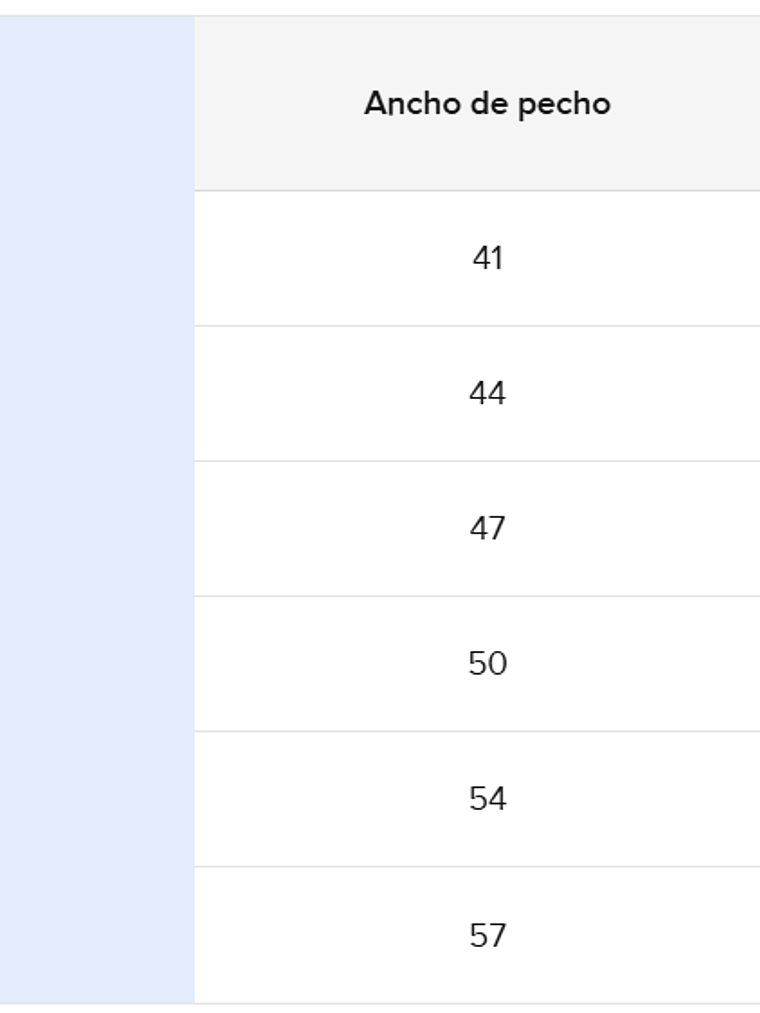Select the blue cell beside row 50
Screen dimensions: 760x1013
click(97, 663)
